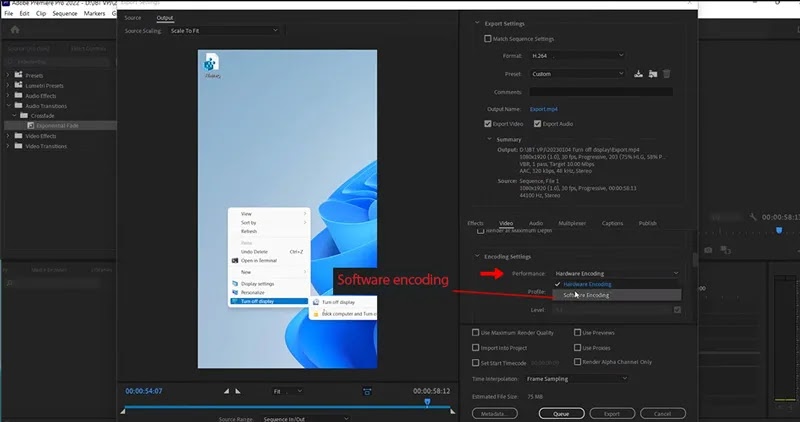Screen dimensions: 800x422
Task: Toggle the checkbox beside the Level field
Action: pos(677,310)
